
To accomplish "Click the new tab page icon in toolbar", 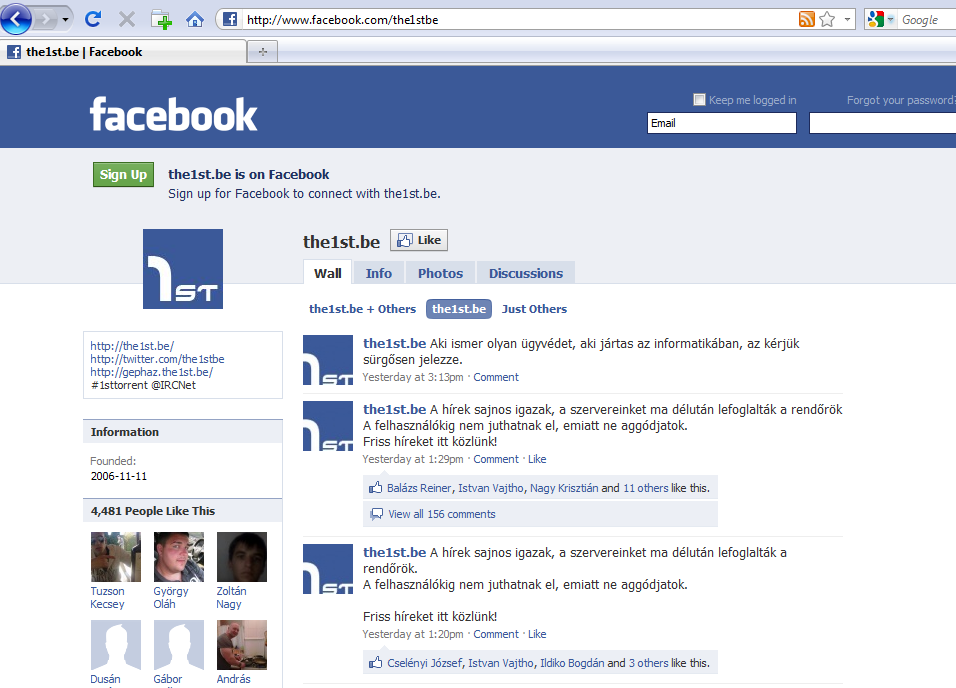I will (161, 20).
